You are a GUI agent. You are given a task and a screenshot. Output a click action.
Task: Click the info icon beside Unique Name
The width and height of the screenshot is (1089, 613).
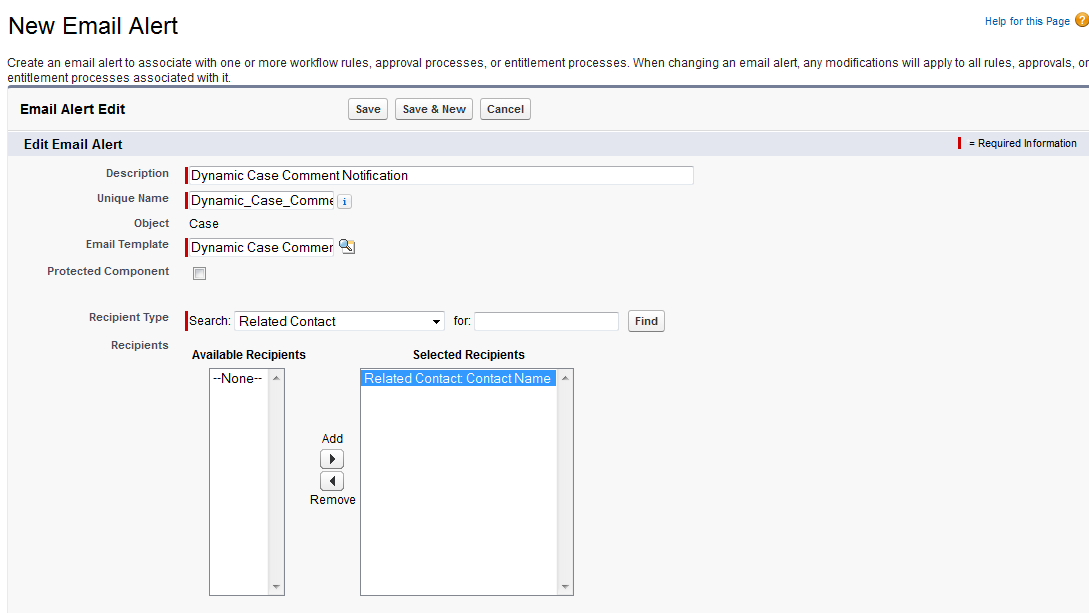click(344, 201)
